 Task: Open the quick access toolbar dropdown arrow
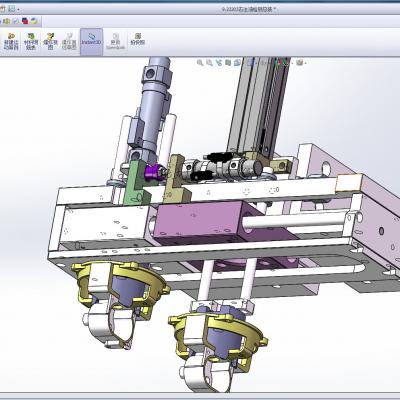(x=18, y=9)
